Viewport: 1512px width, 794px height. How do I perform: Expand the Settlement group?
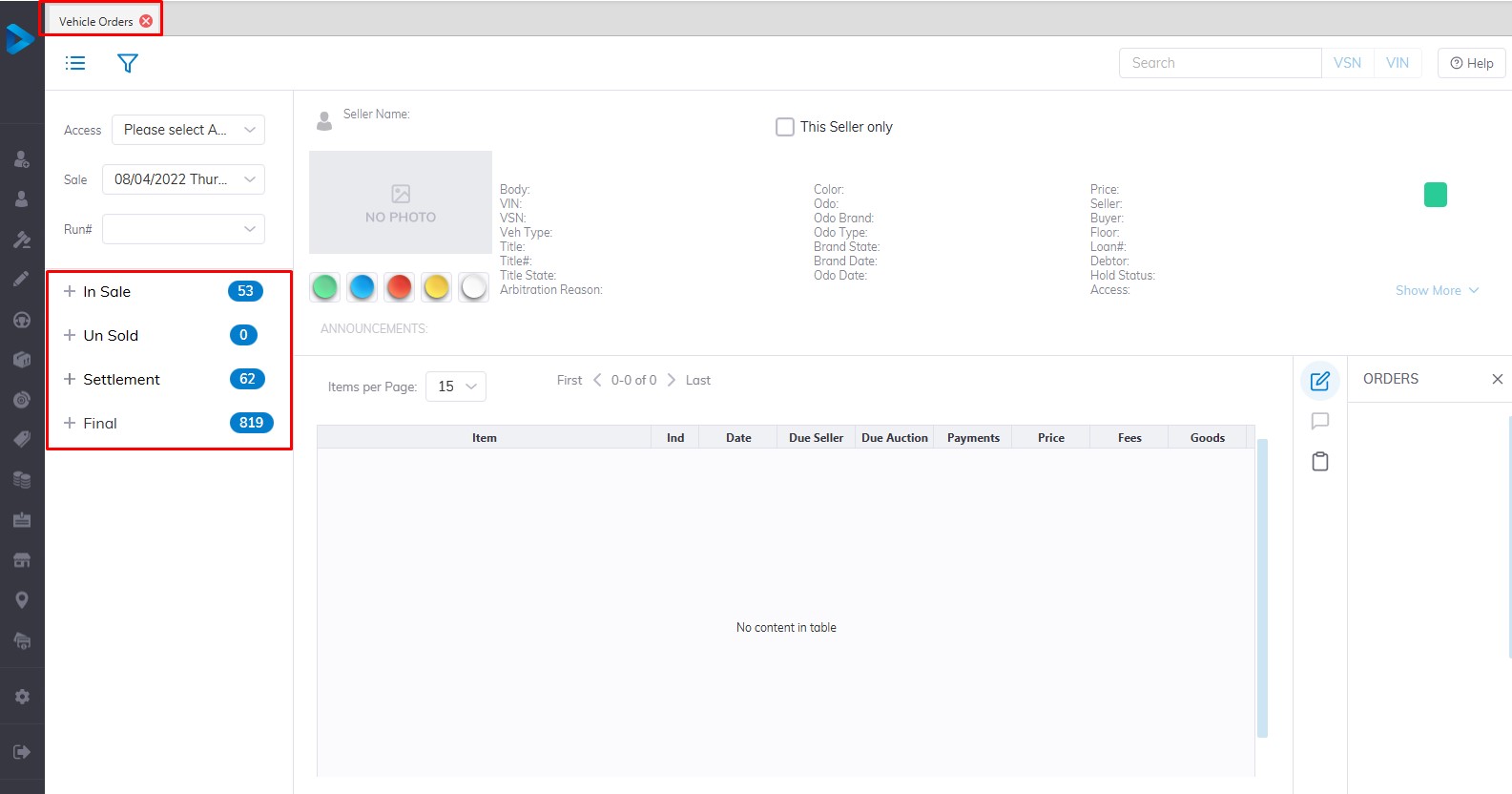pos(70,379)
